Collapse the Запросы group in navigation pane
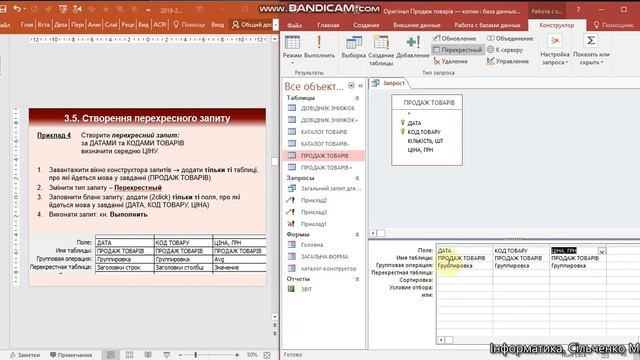640x360 pixels. point(357,178)
